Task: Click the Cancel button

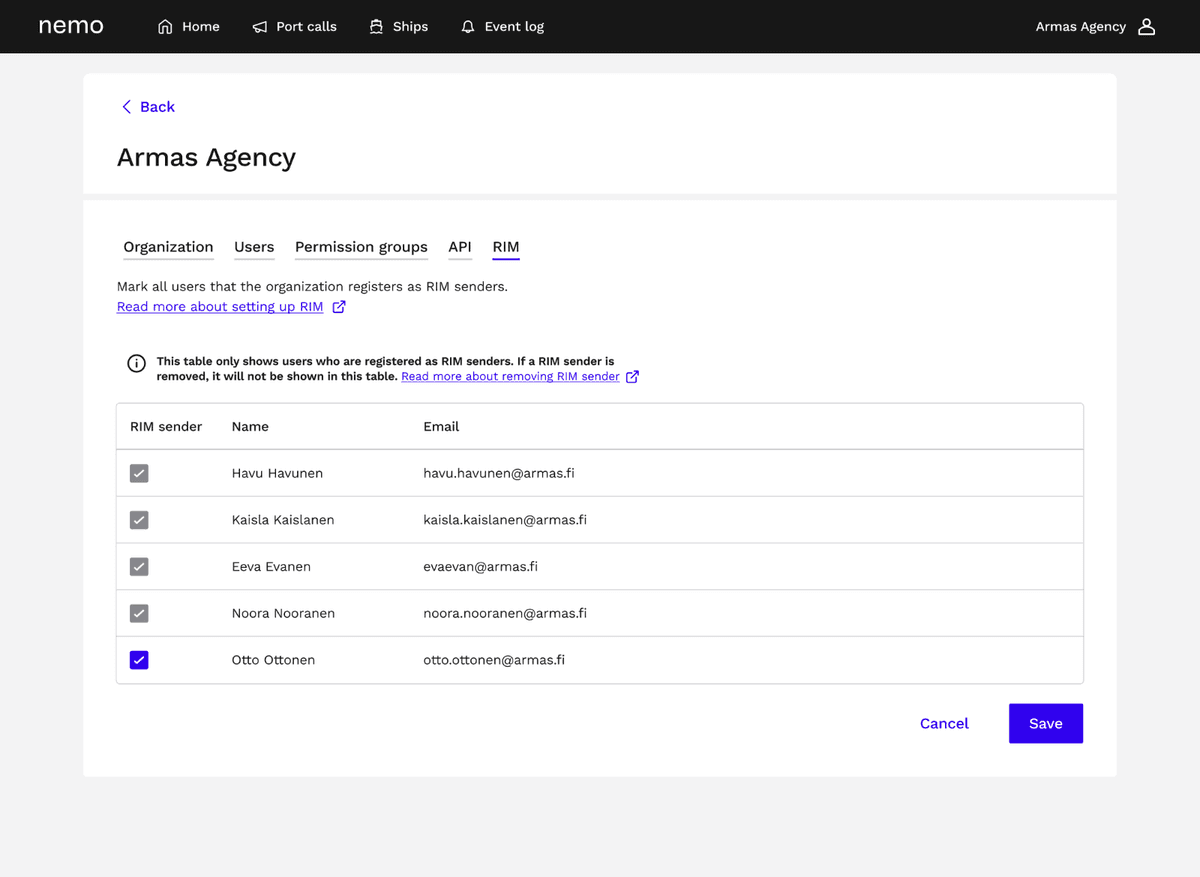Action: click(x=944, y=724)
